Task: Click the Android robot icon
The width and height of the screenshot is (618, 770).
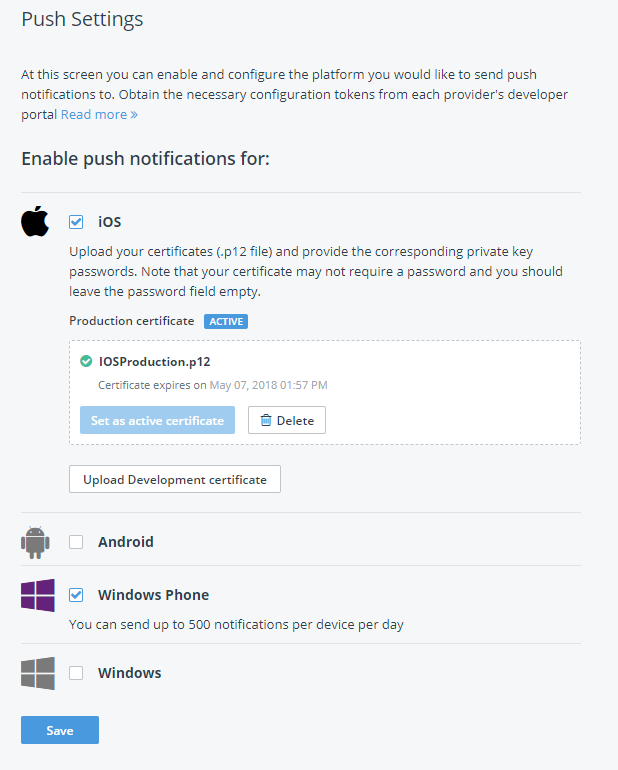Action: 35,542
